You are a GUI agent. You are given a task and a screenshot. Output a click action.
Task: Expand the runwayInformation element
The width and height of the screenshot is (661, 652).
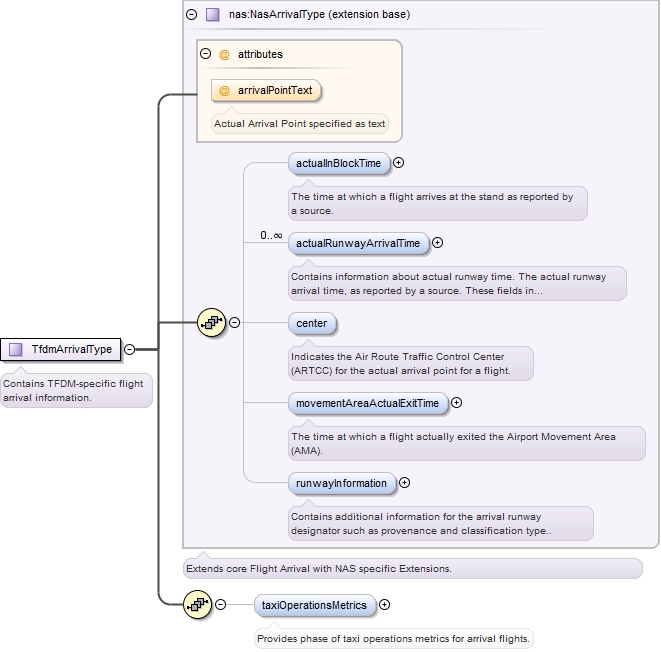point(404,483)
